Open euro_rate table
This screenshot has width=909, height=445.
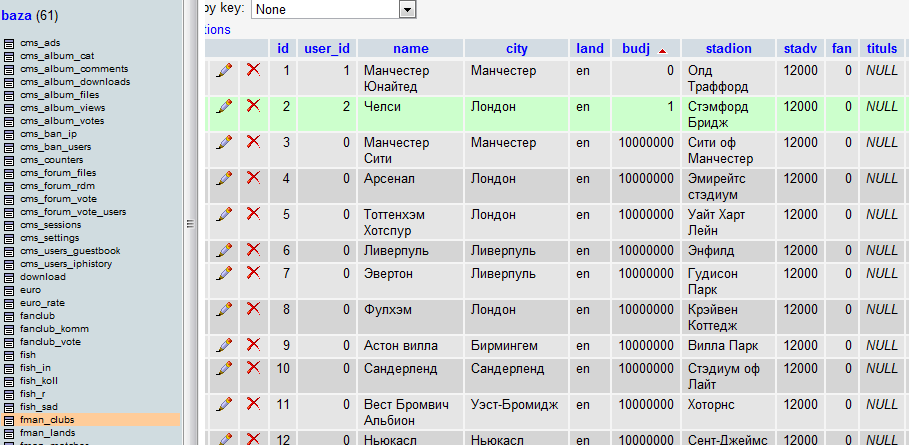[x=42, y=303]
